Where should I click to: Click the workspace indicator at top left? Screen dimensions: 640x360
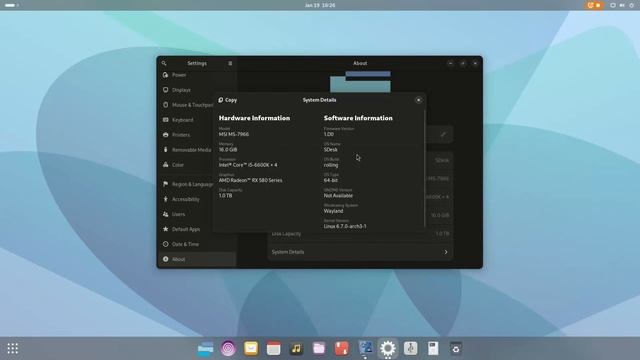(x=11, y=5)
